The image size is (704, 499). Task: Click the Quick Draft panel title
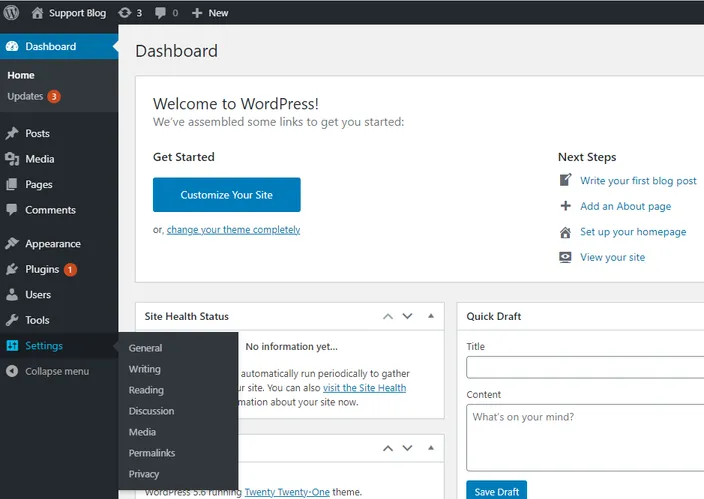(494, 316)
